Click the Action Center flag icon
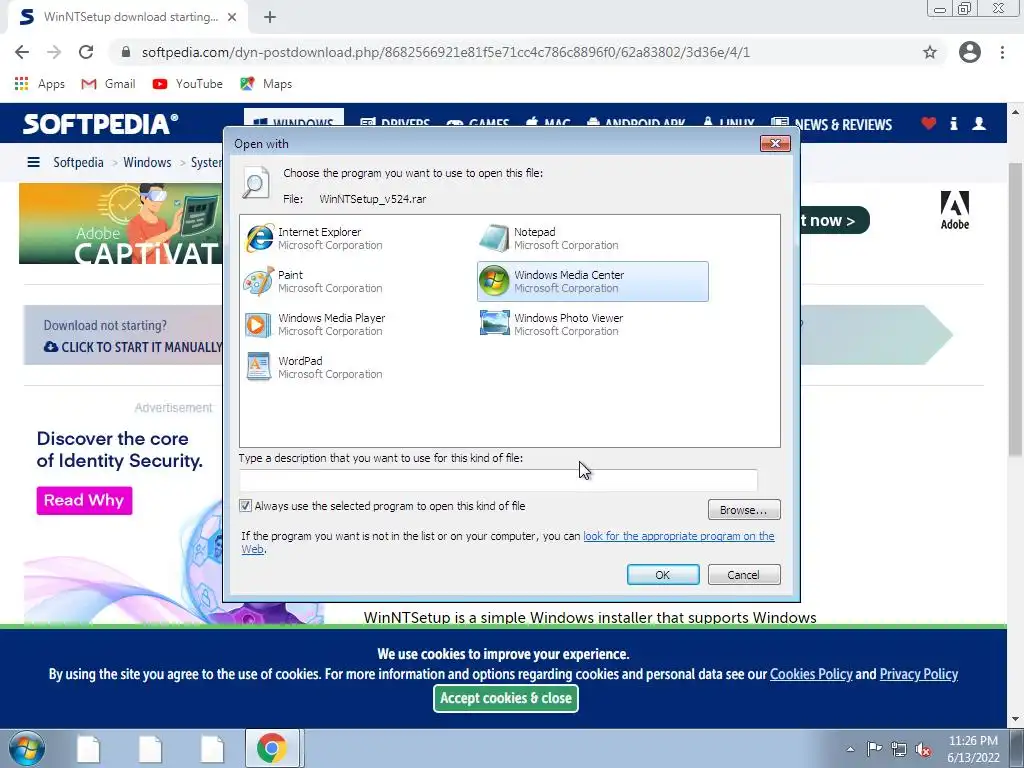1024x768 pixels. pos(874,748)
